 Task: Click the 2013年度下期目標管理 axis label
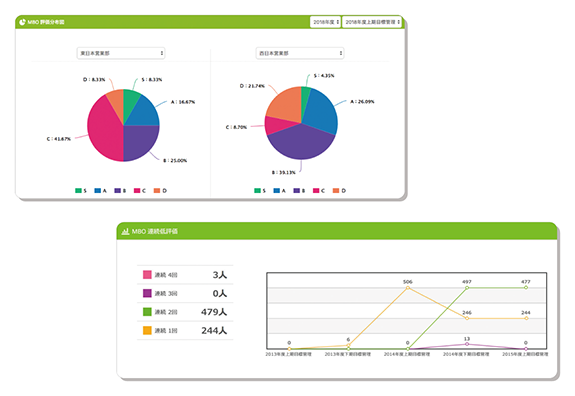(x=348, y=354)
